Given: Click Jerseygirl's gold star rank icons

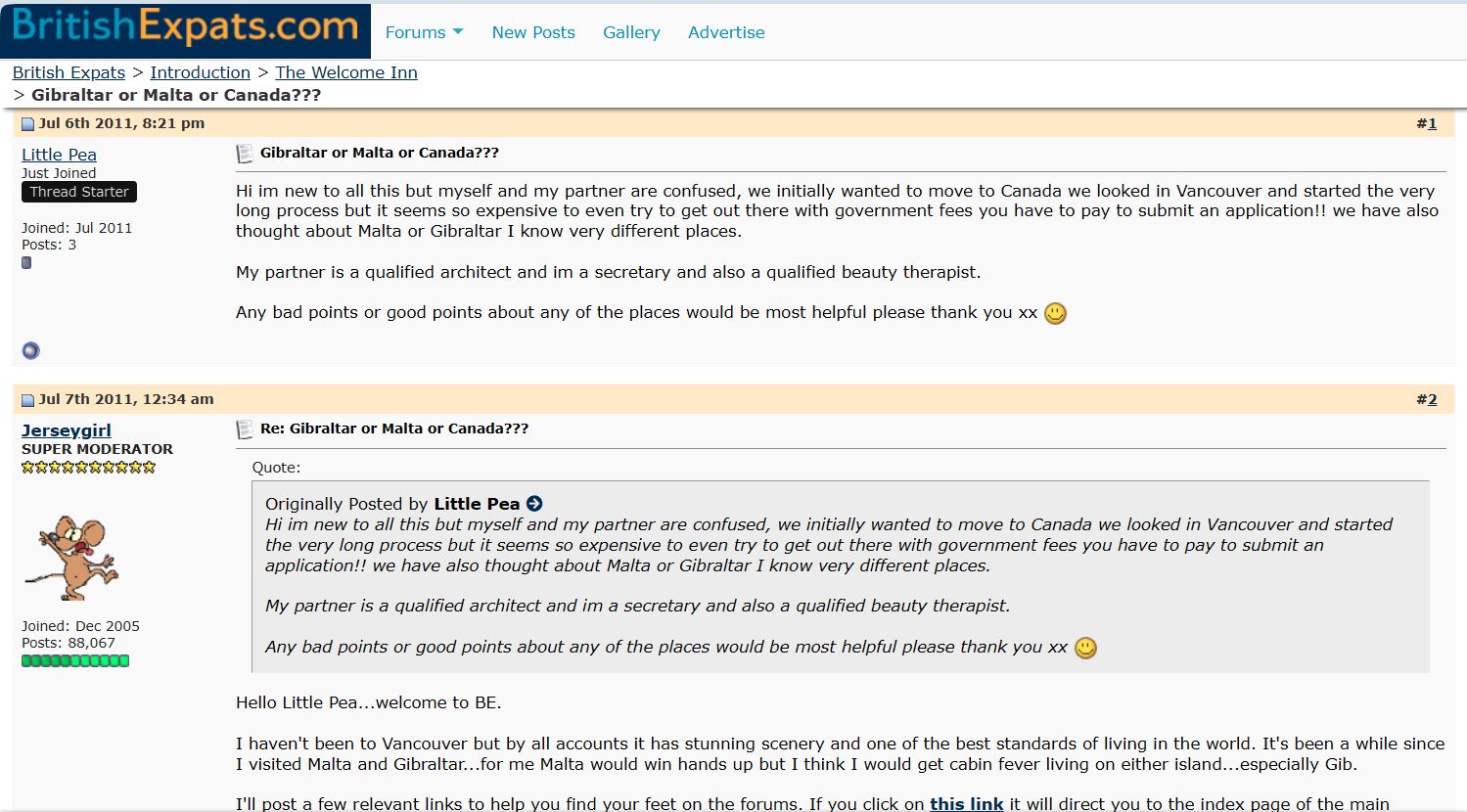Looking at the screenshot, I should (89, 468).
